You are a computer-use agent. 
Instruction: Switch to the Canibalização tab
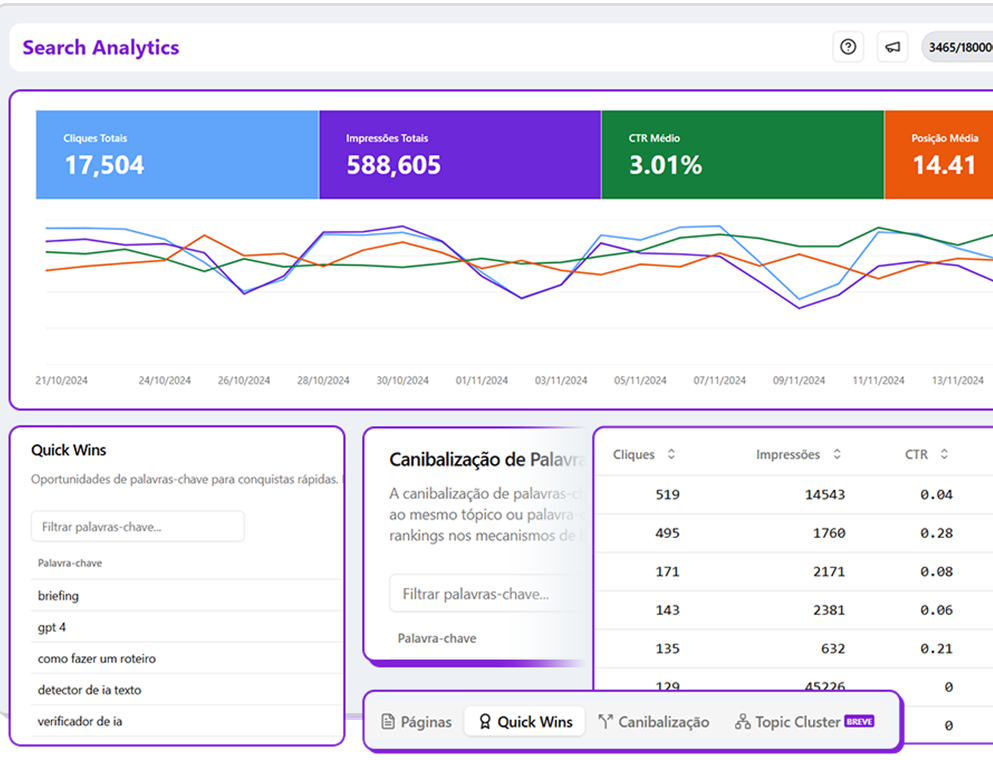pyautogui.click(x=654, y=722)
